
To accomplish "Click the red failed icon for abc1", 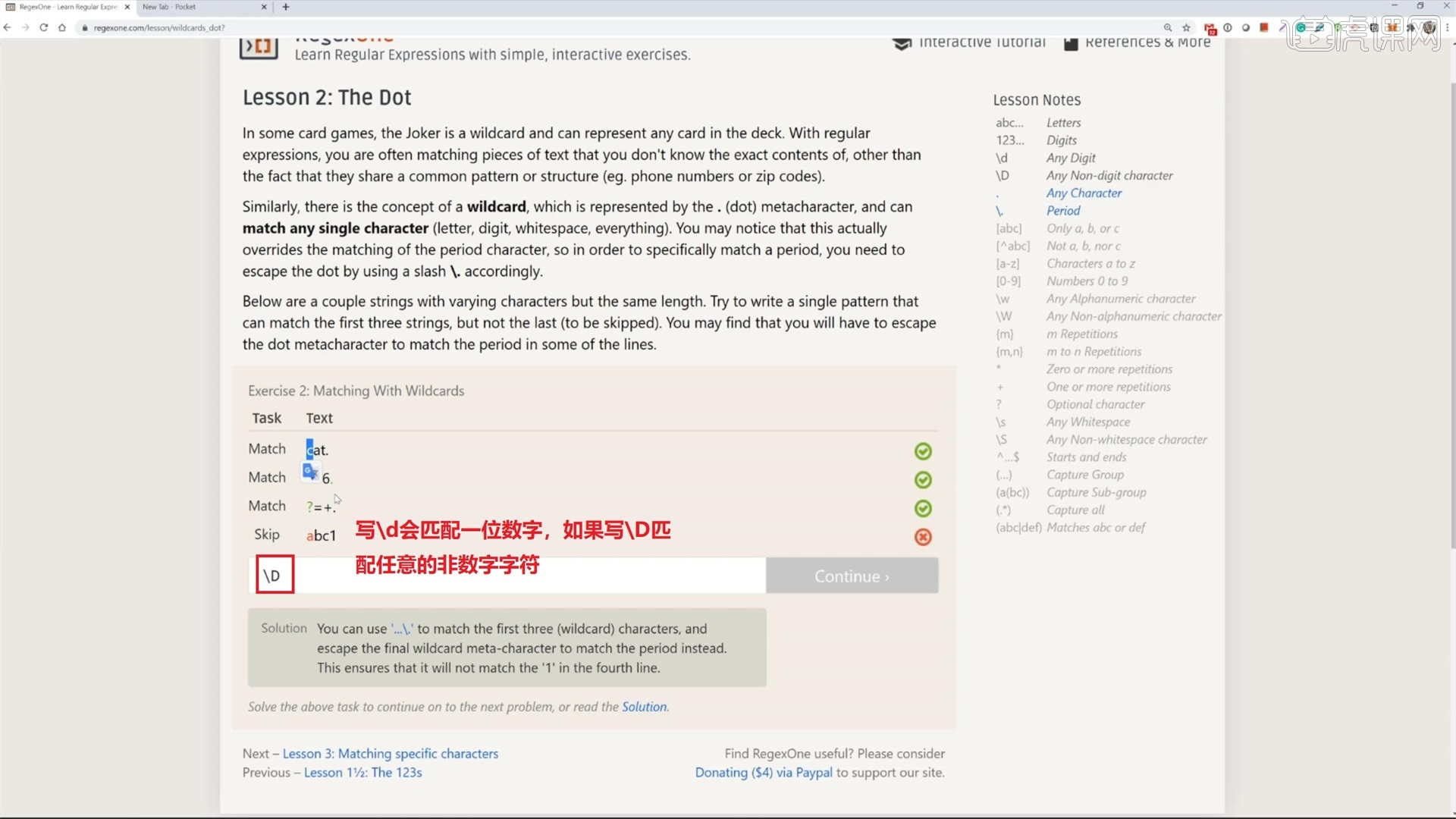I will click(923, 537).
